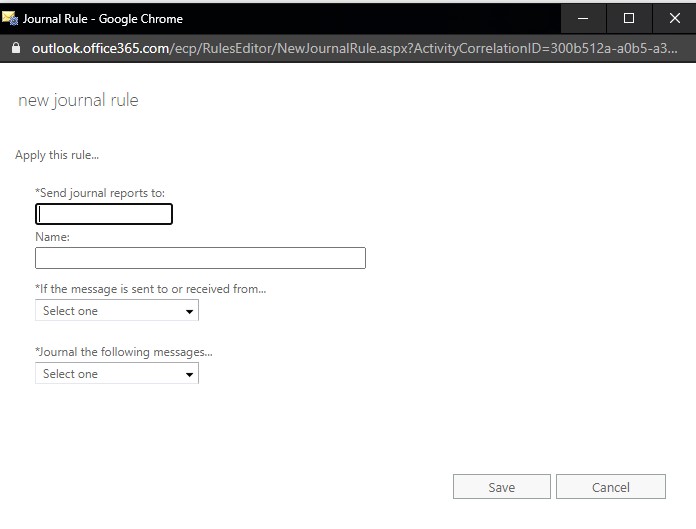Click the new journal rule heading

tap(78, 100)
